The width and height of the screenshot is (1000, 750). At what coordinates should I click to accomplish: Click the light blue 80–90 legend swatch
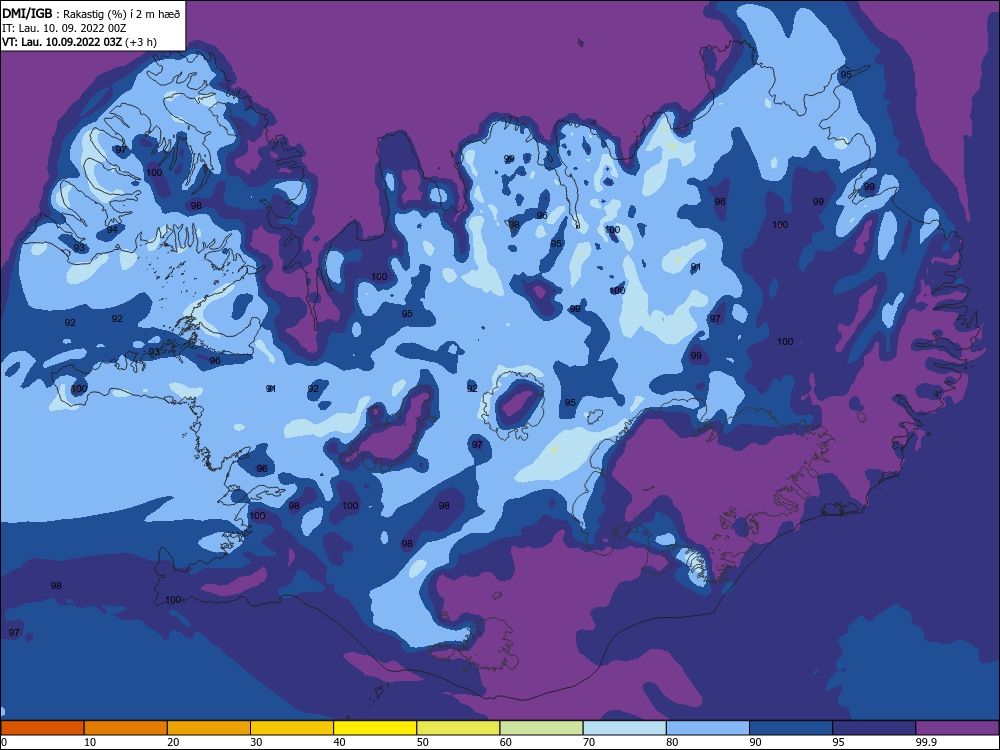(708, 728)
